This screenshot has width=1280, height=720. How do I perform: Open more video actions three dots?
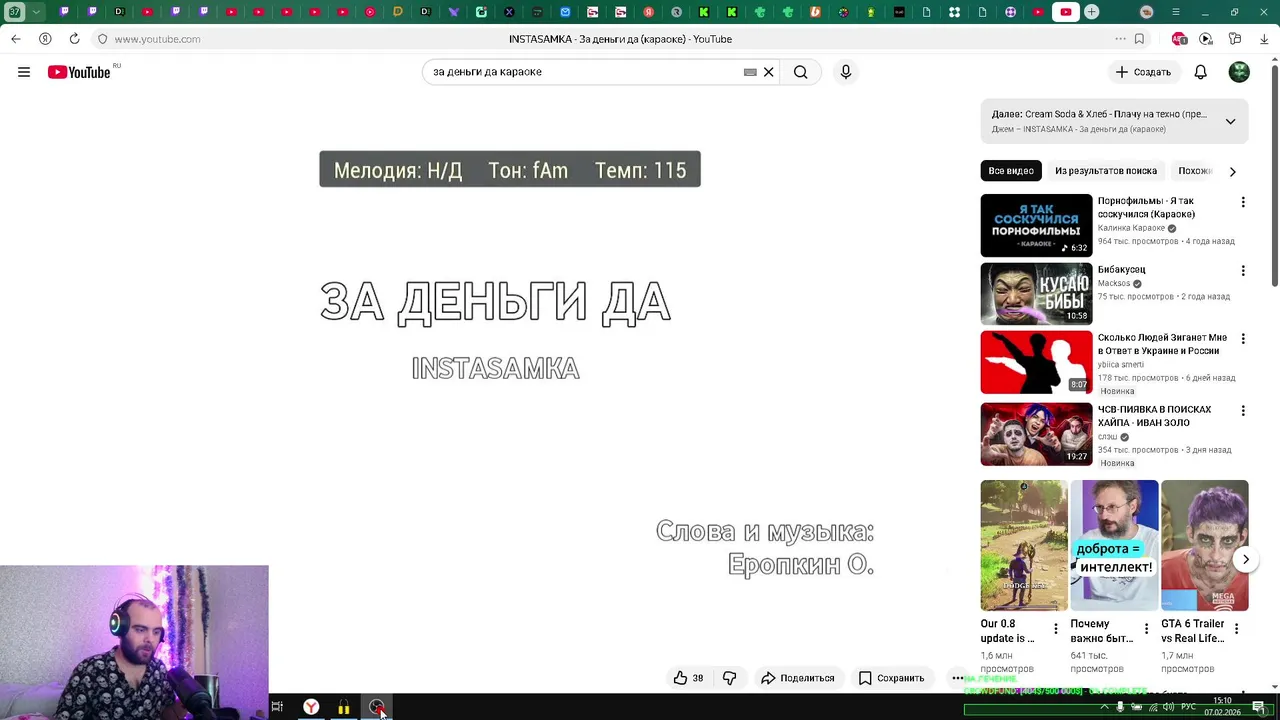pyautogui.click(x=957, y=678)
